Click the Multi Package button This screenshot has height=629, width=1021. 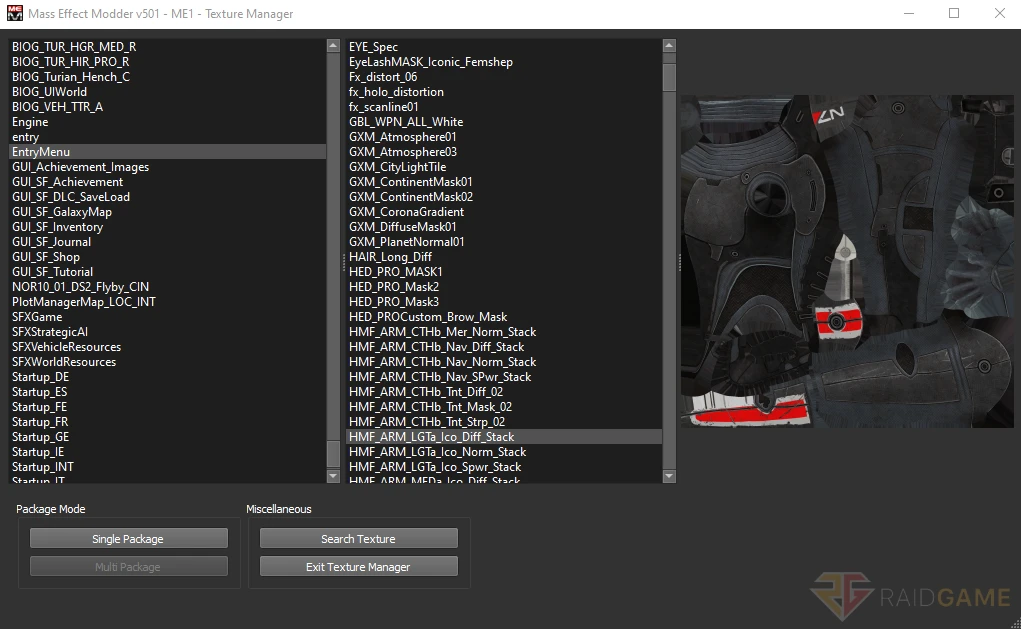(x=128, y=566)
